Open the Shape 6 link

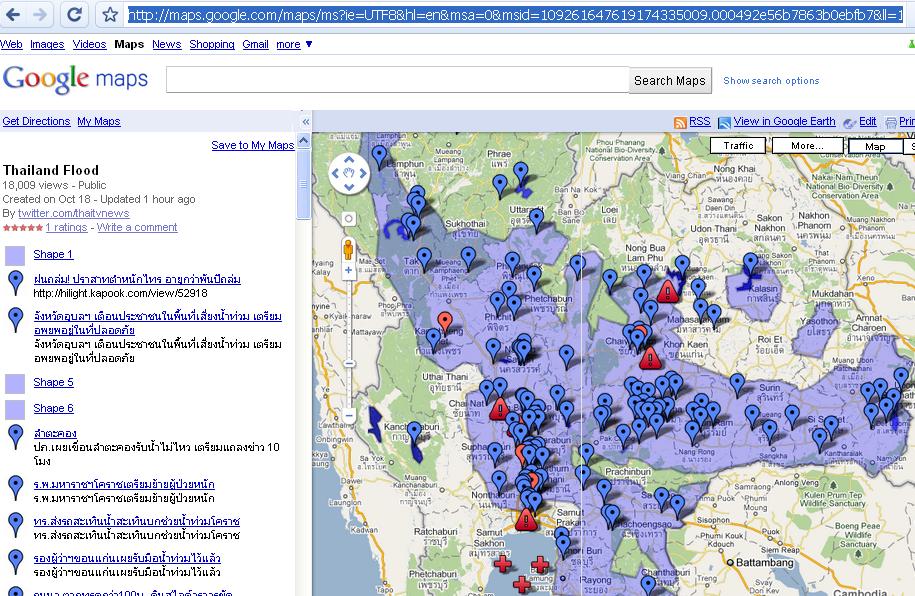point(53,409)
